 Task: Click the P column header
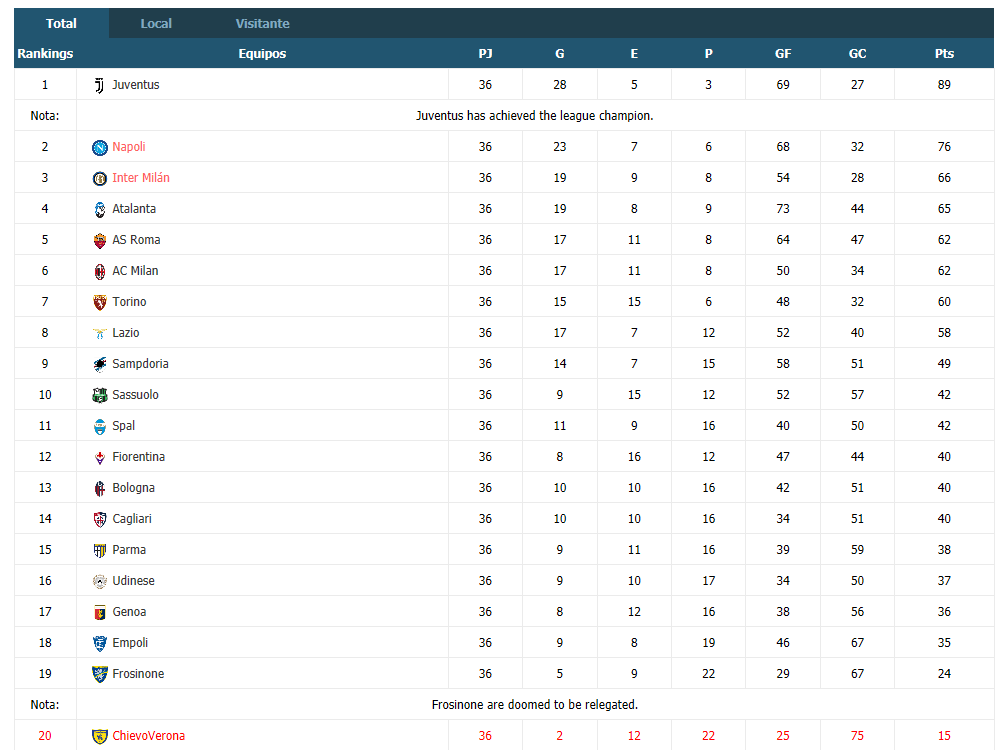708,54
